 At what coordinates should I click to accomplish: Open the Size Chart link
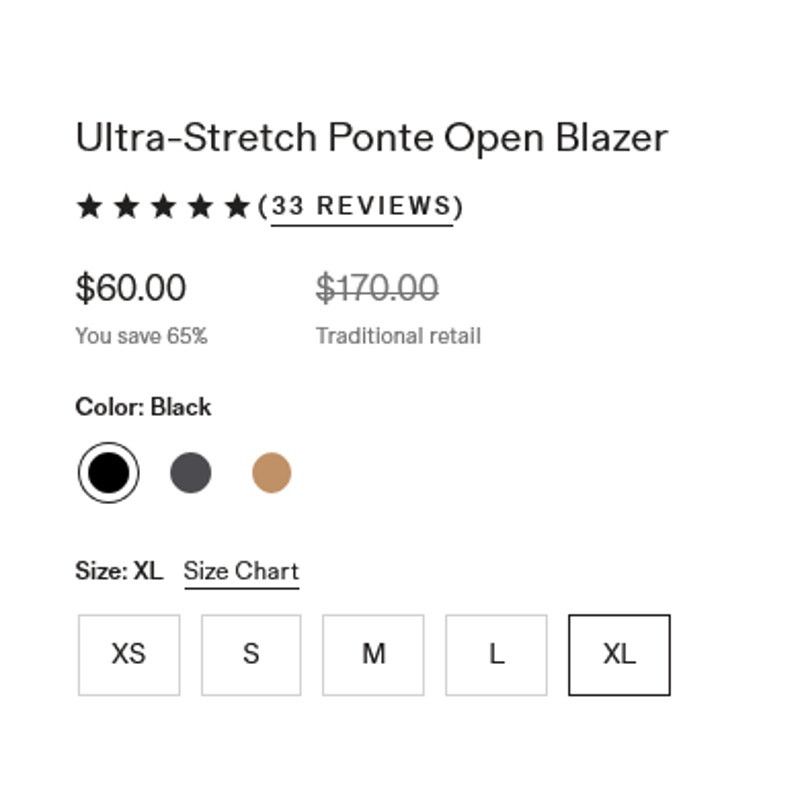point(241,571)
